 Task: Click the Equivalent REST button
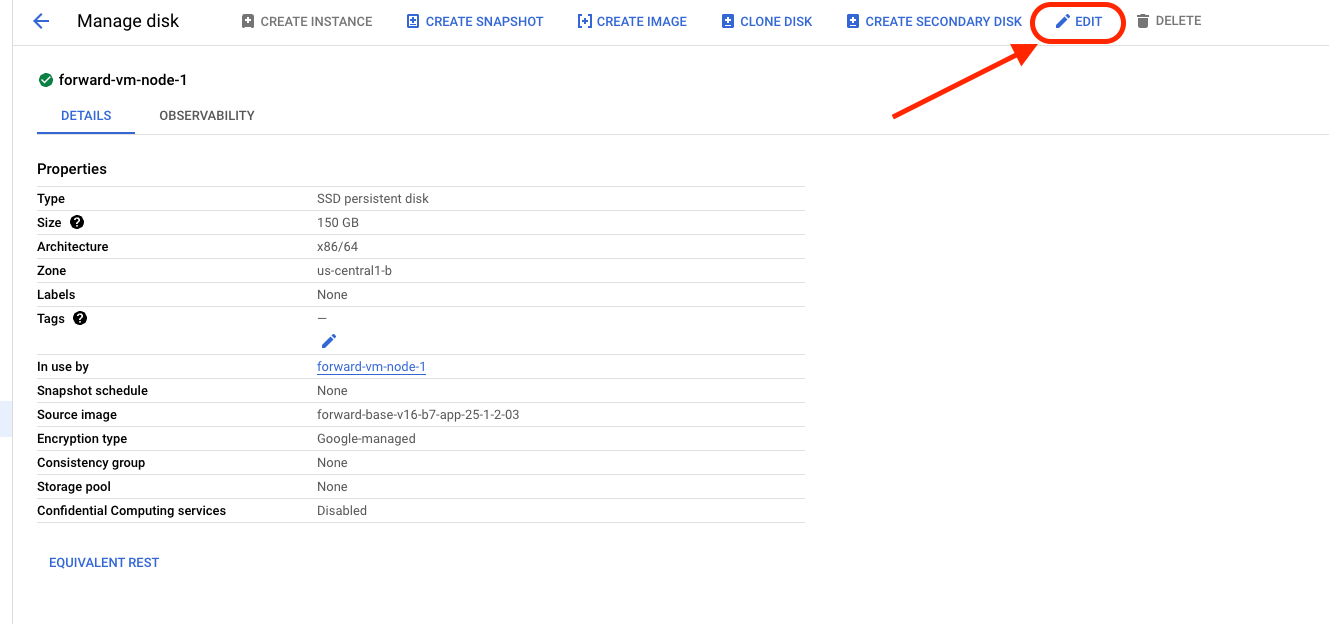104,563
